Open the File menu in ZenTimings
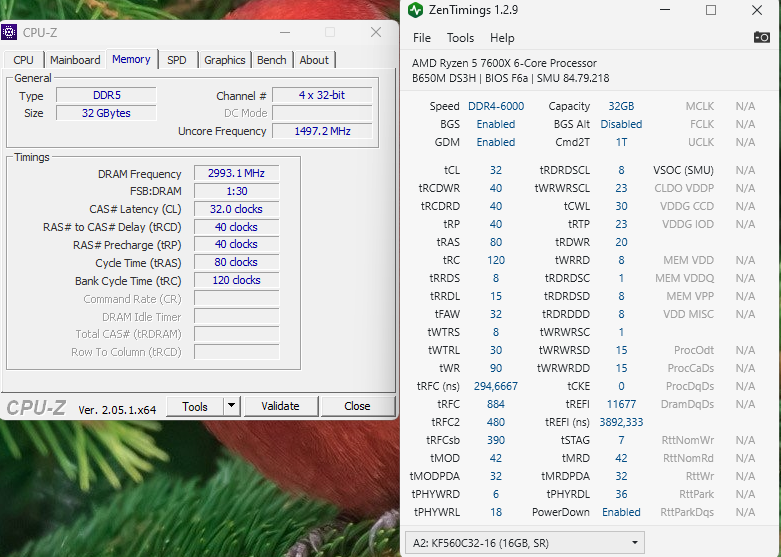The height and width of the screenshot is (557, 781). coord(422,38)
